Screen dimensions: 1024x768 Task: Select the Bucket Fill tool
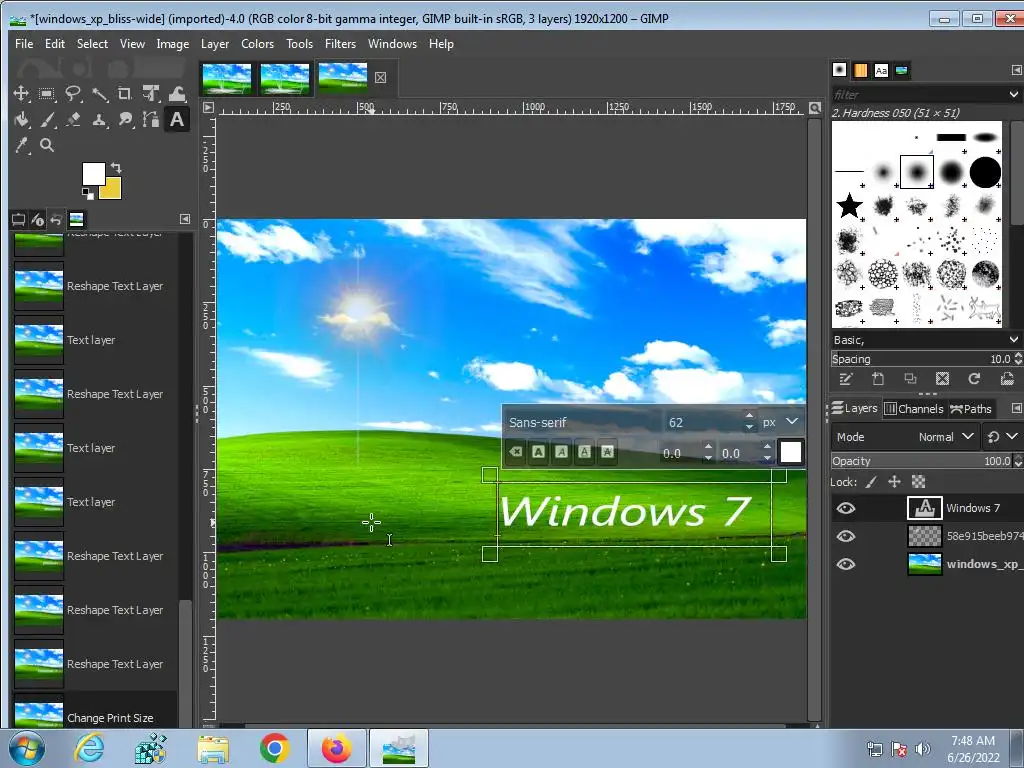click(x=21, y=120)
